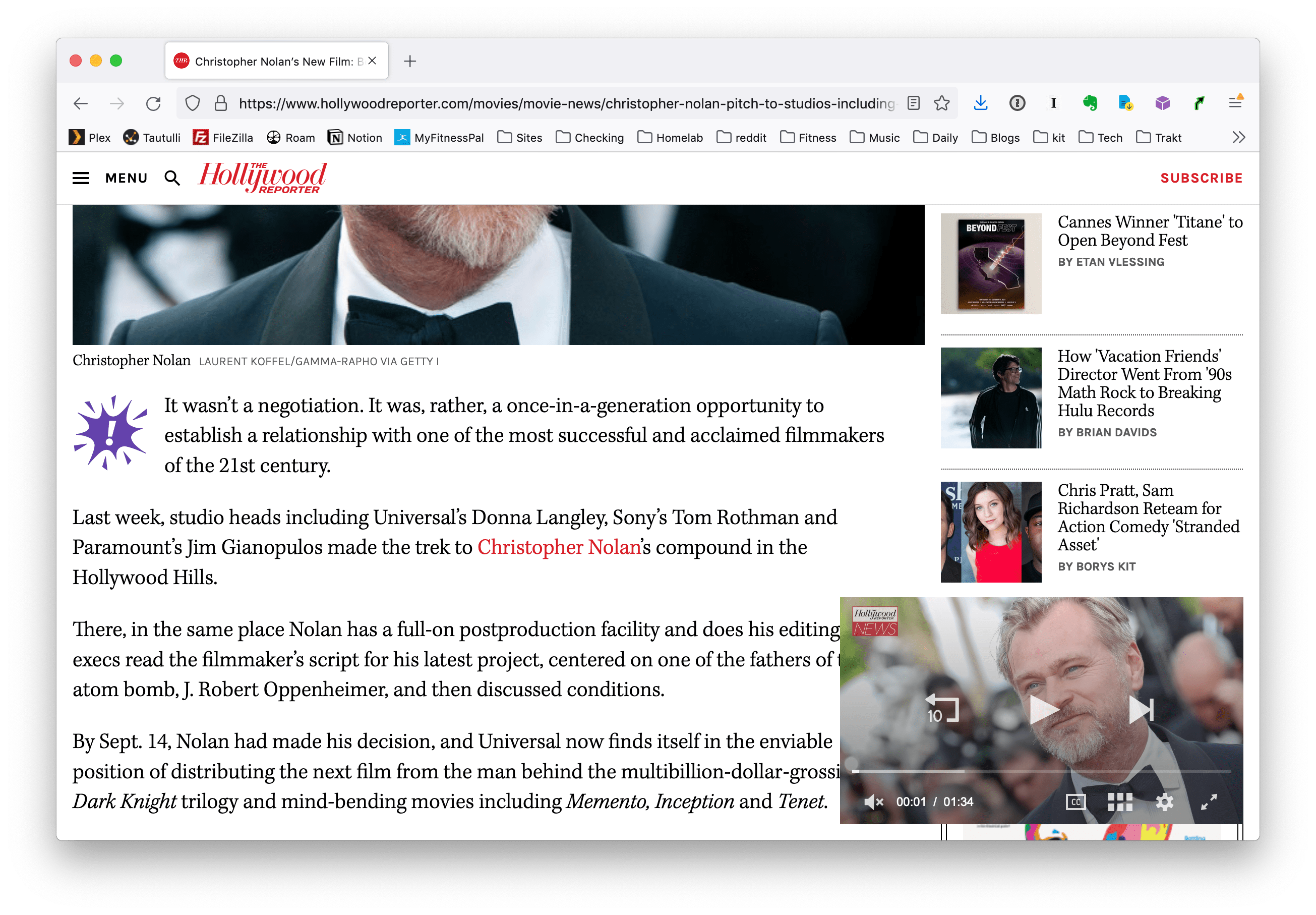Screen dimensions: 1316x915
Task: Click the blue document download extension icon
Action: click(x=1125, y=103)
